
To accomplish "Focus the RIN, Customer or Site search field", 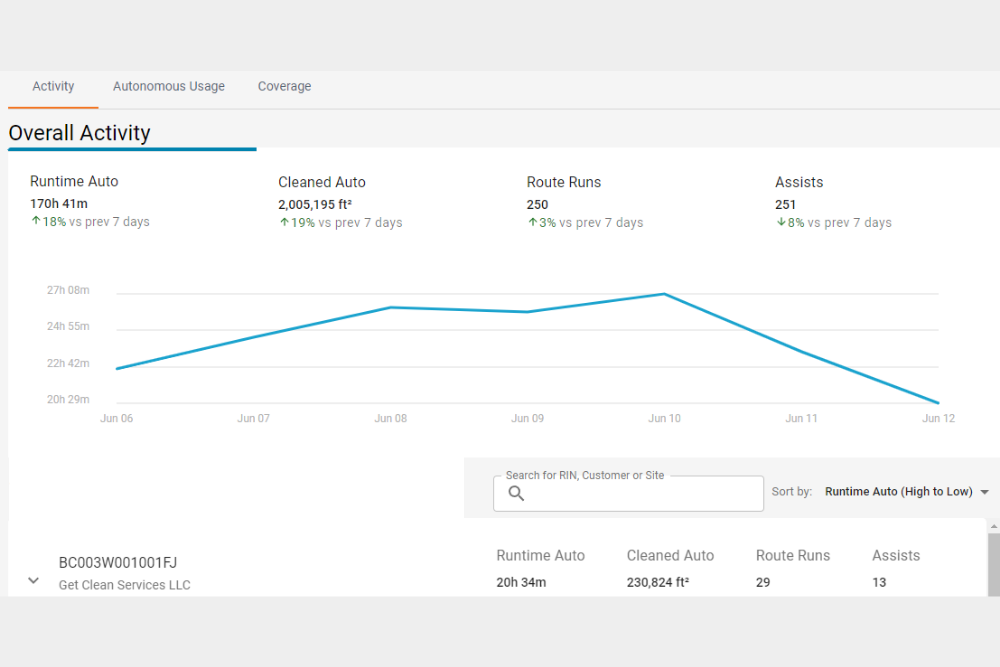I will (628, 493).
